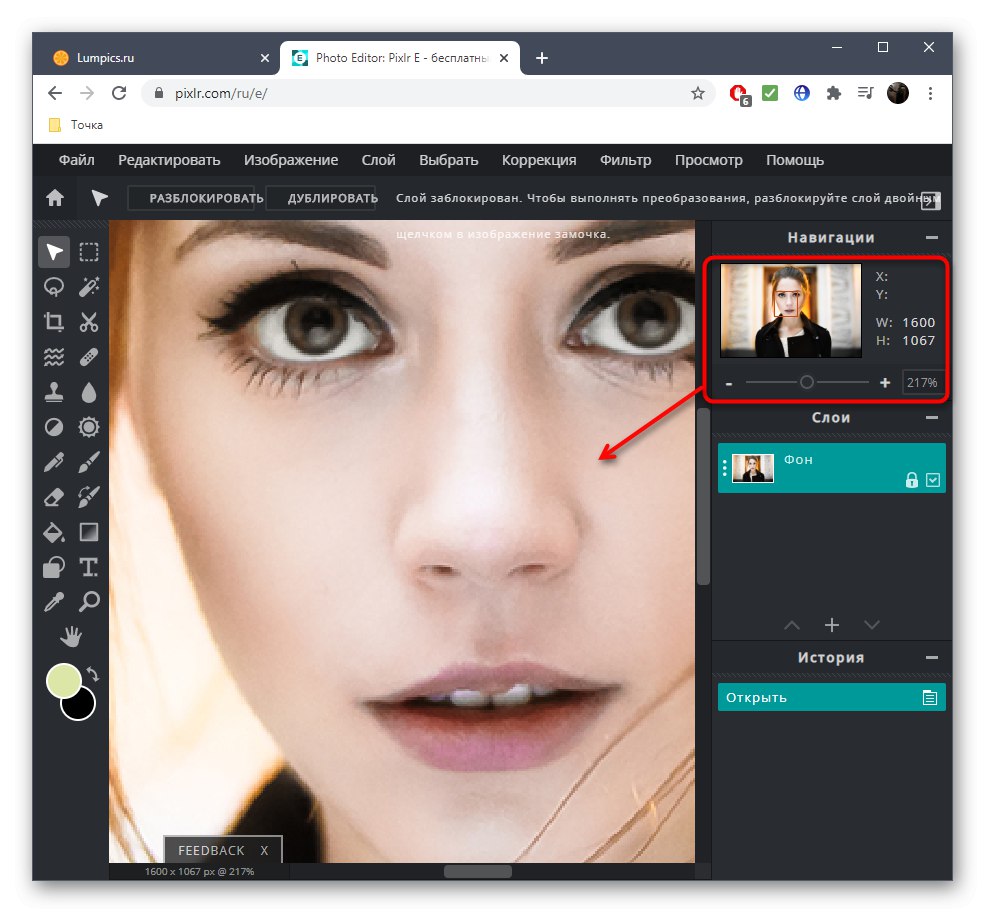Open the Помощь menu

pyautogui.click(x=795, y=160)
